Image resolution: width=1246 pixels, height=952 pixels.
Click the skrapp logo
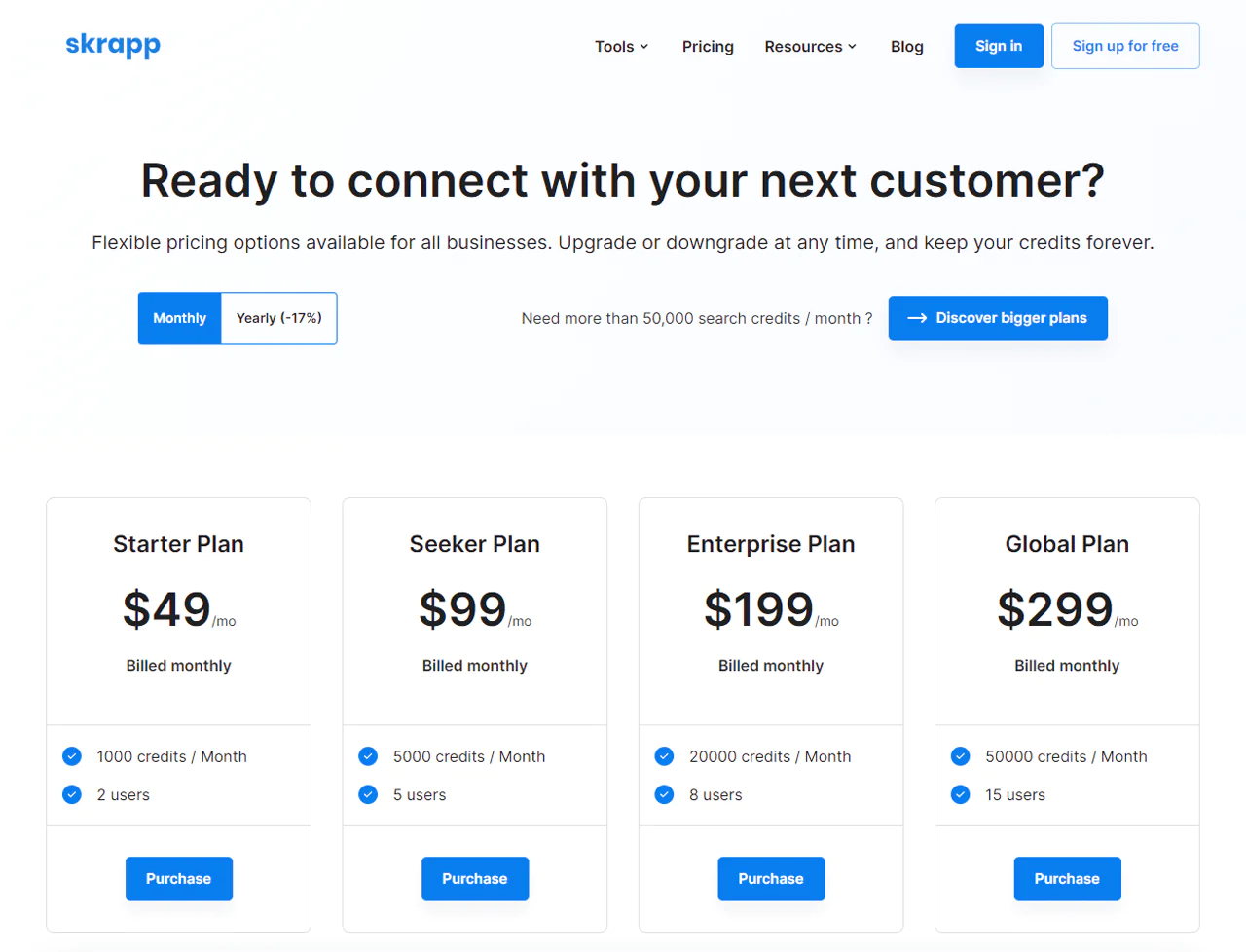click(x=113, y=45)
